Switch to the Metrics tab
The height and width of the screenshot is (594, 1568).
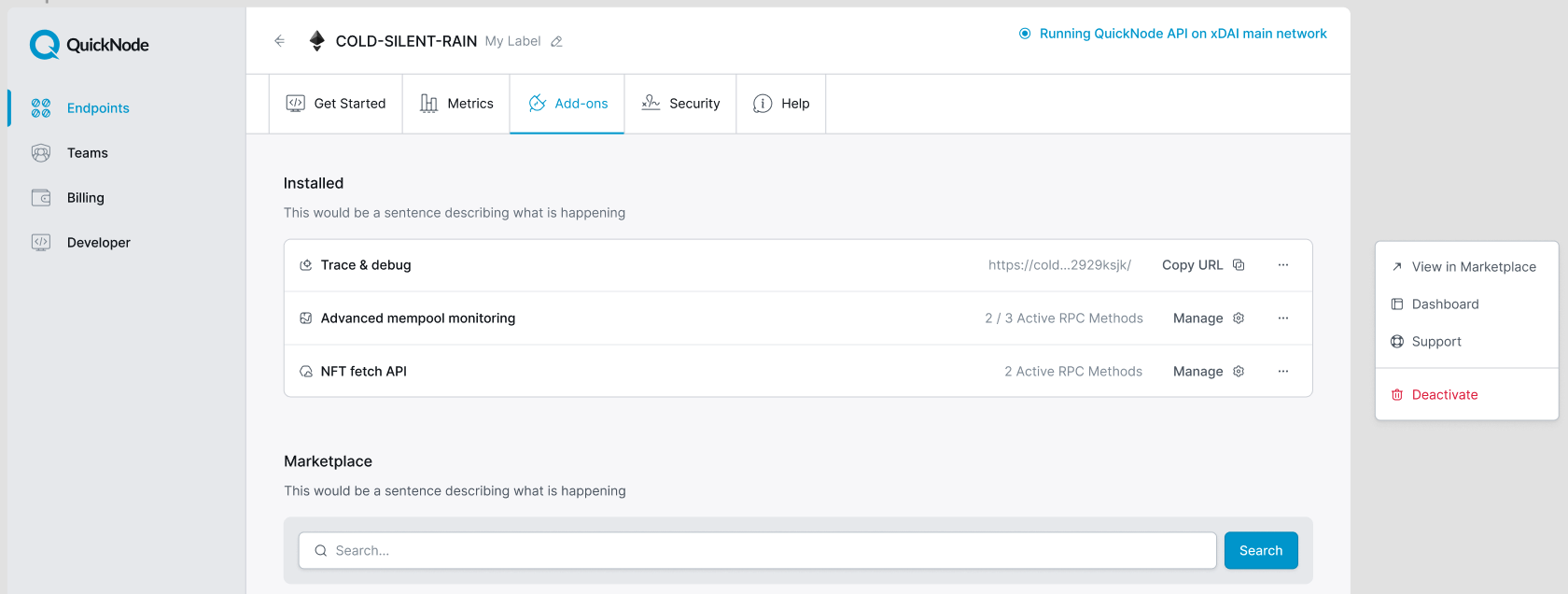pyautogui.click(x=456, y=104)
